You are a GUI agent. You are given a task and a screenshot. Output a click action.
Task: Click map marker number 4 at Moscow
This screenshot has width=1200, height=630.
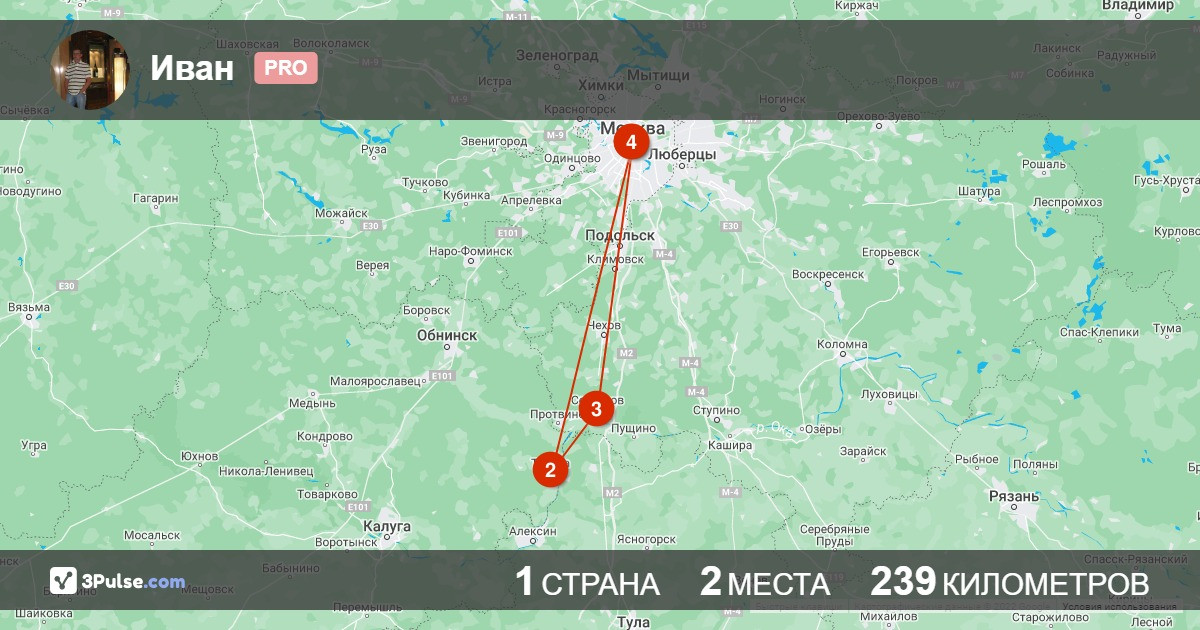(631, 143)
